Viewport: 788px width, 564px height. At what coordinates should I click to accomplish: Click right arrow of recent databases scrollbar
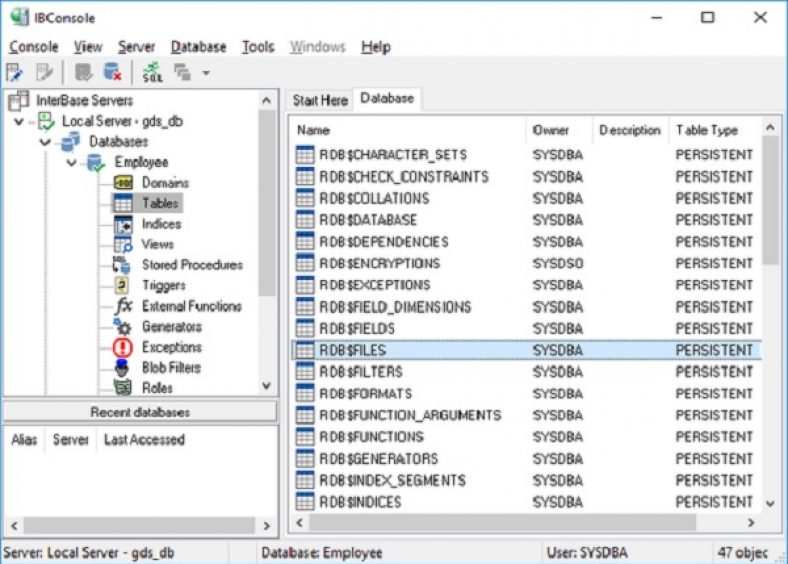click(267, 526)
